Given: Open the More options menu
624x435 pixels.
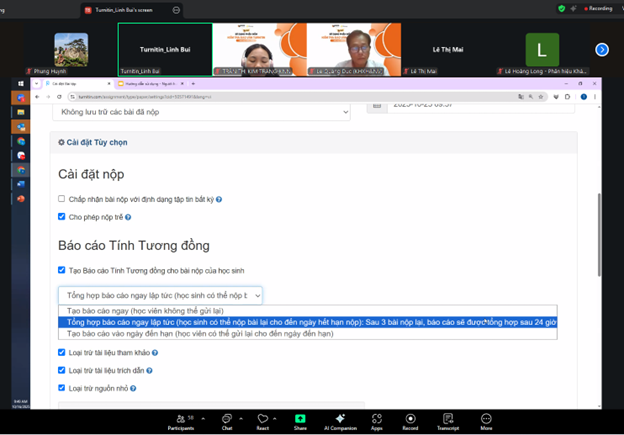Looking at the screenshot, I should [x=486, y=419].
